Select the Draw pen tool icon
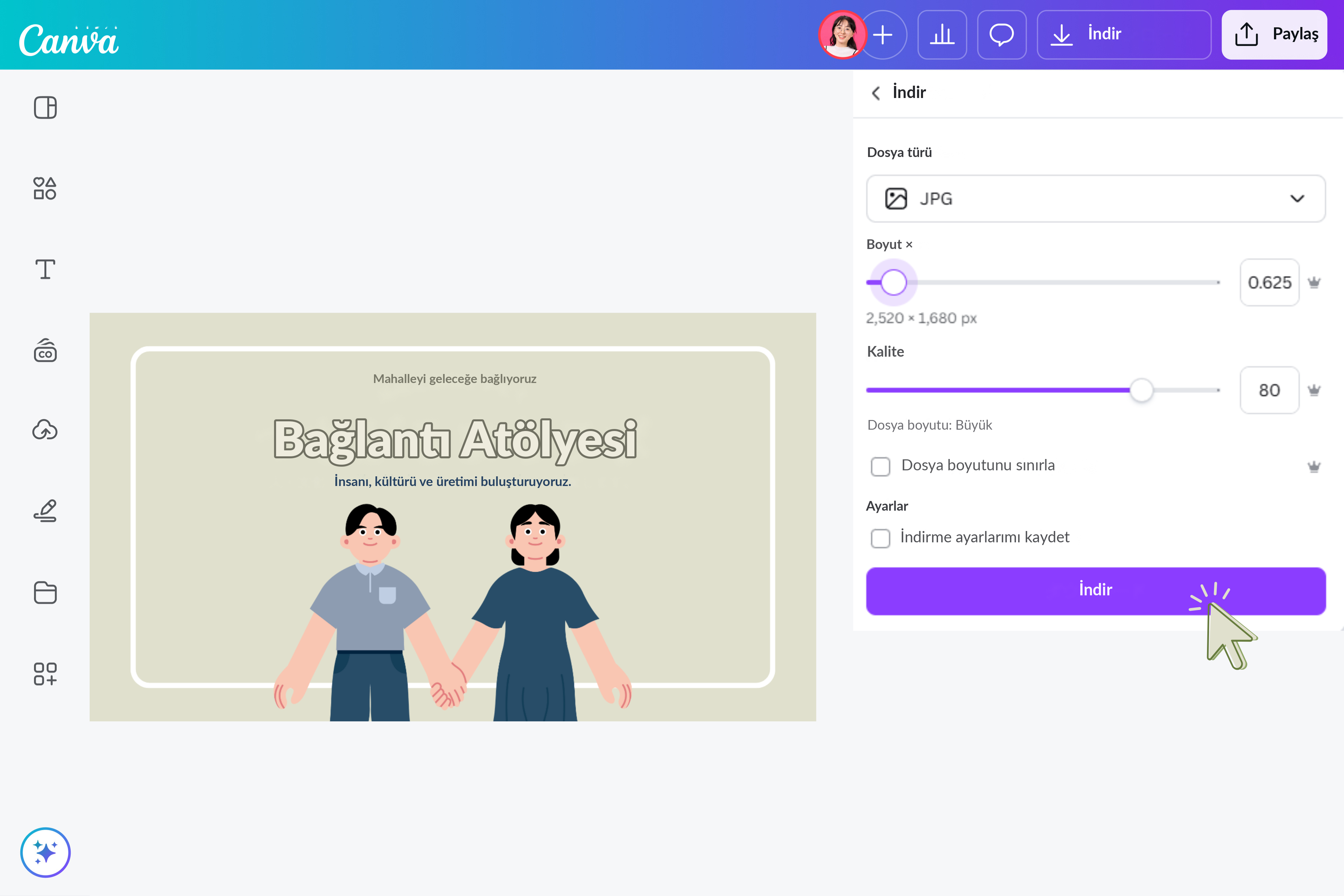This screenshot has width=1344, height=896. pos(45,511)
